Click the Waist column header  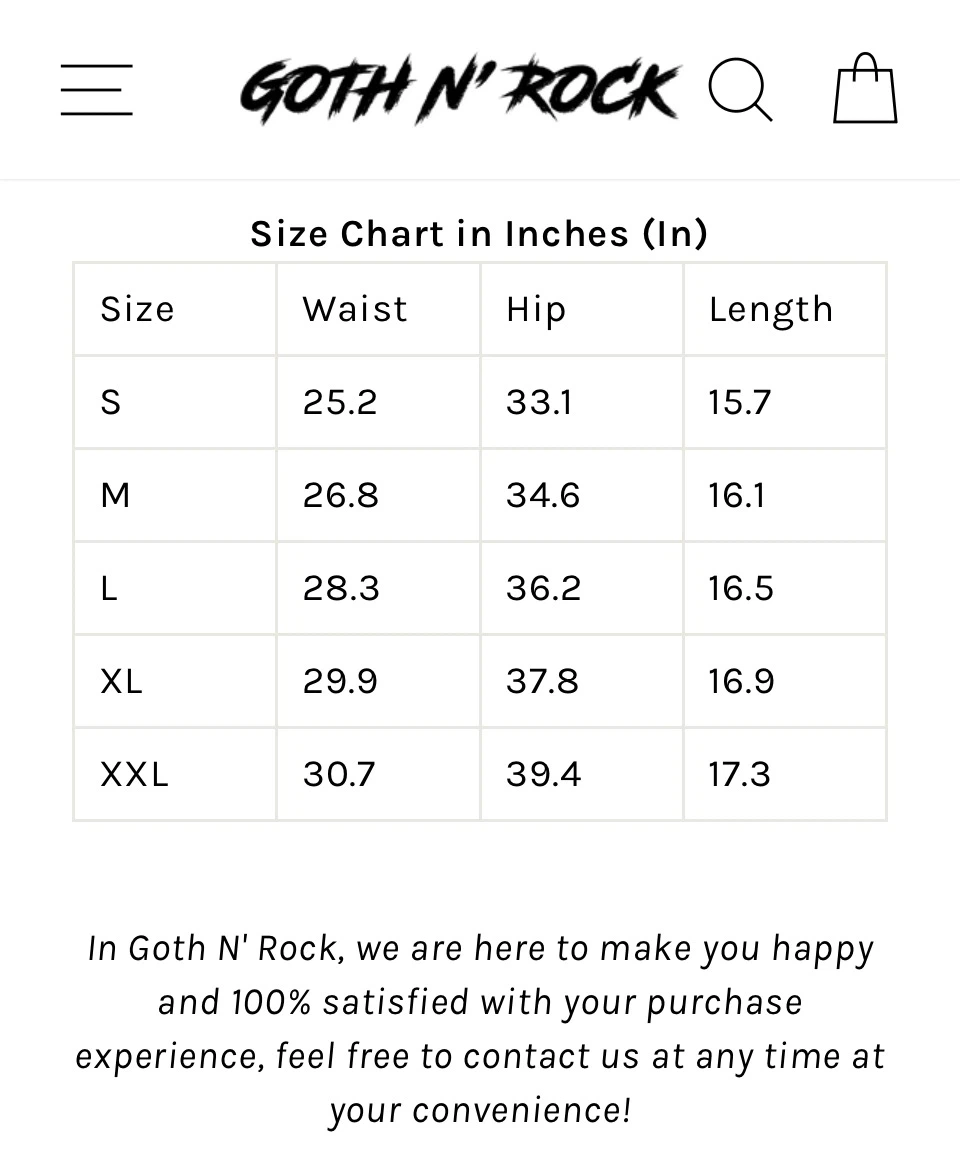pos(355,309)
